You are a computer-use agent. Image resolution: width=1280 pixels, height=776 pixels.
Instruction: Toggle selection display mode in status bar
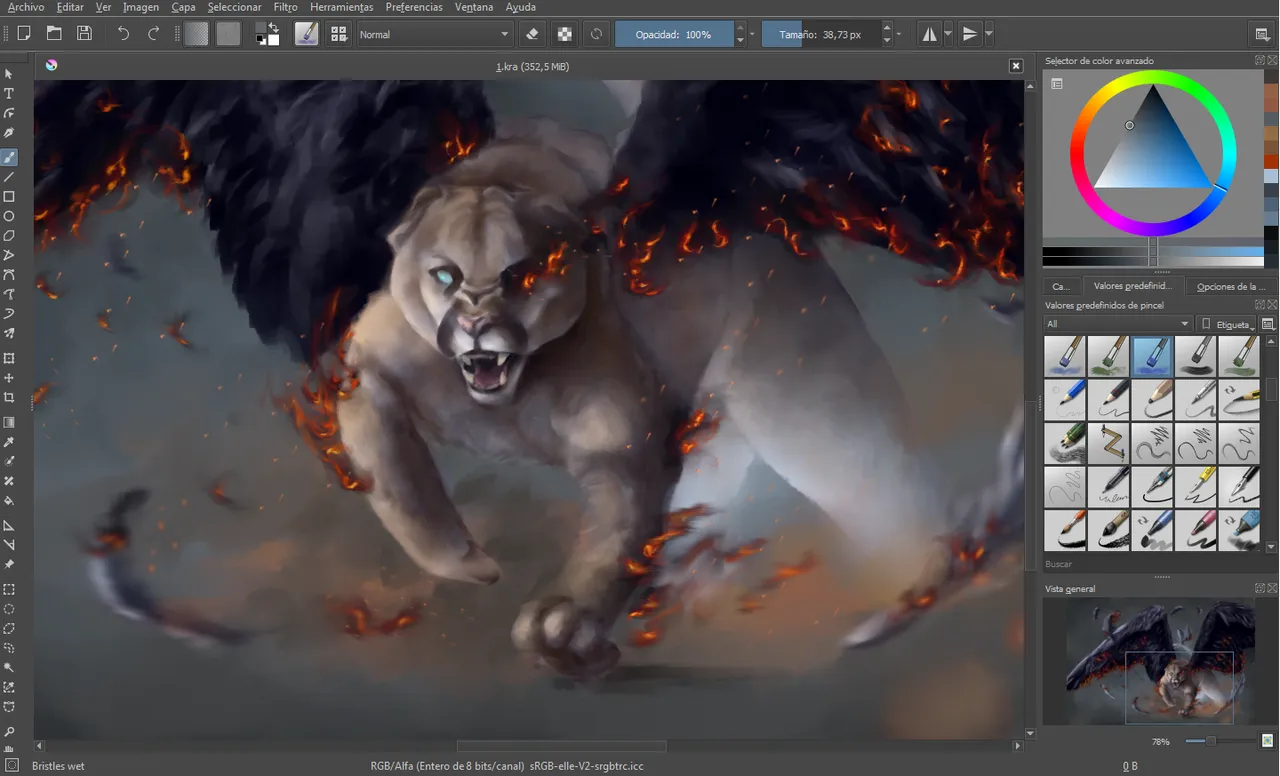click(13, 766)
